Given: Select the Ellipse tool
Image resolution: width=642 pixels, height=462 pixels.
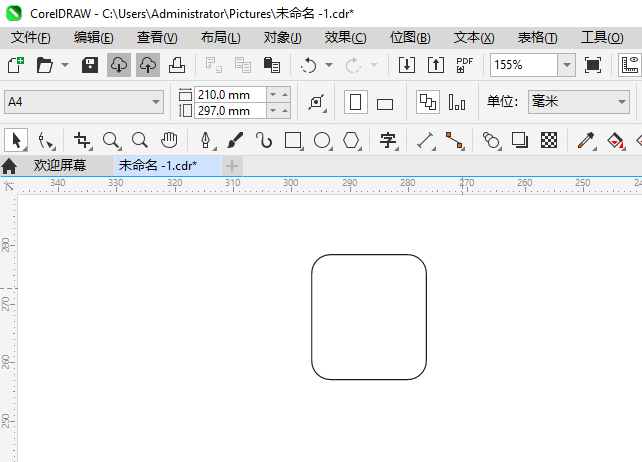Looking at the screenshot, I should pyautogui.click(x=322, y=140).
